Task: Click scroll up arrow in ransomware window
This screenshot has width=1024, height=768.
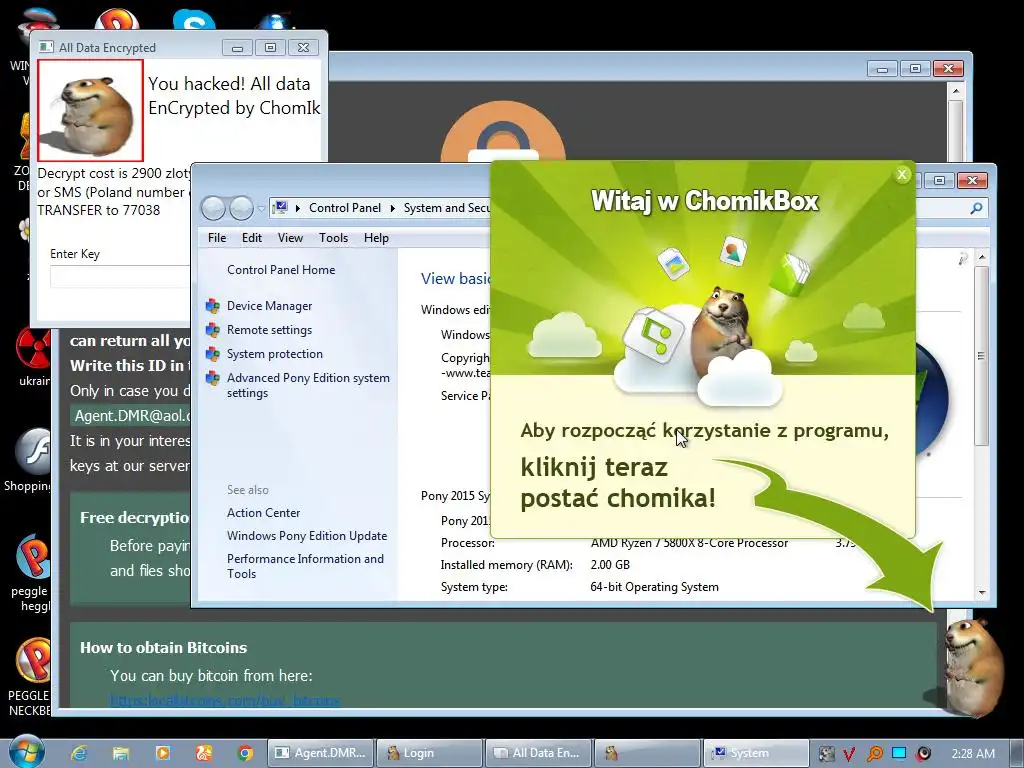Action: (x=955, y=91)
